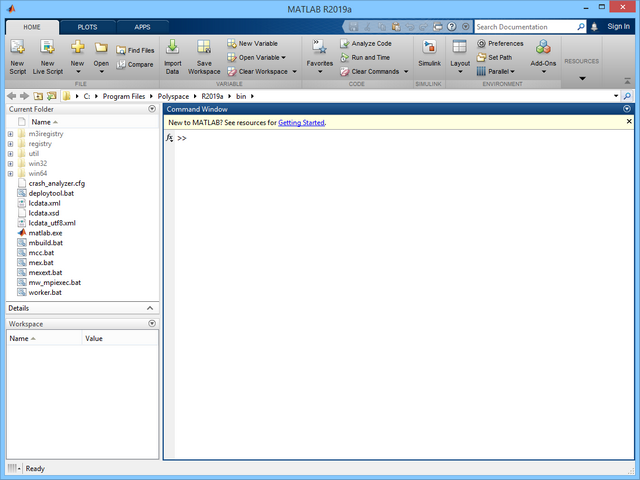Select worker.bat file
This screenshot has height=480, width=640.
pos(45,293)
